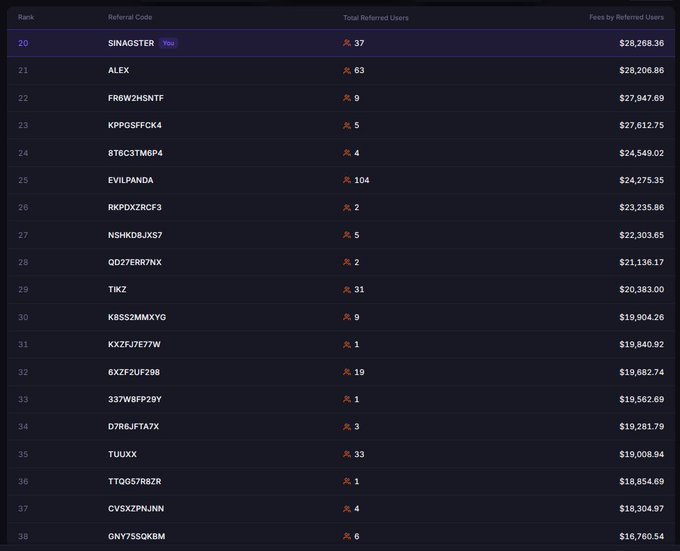The image size is (680, 551).
Task: Select the 8T6C3TM6P4 referral code
Action: pyautogui.click(x=135, y=153)
